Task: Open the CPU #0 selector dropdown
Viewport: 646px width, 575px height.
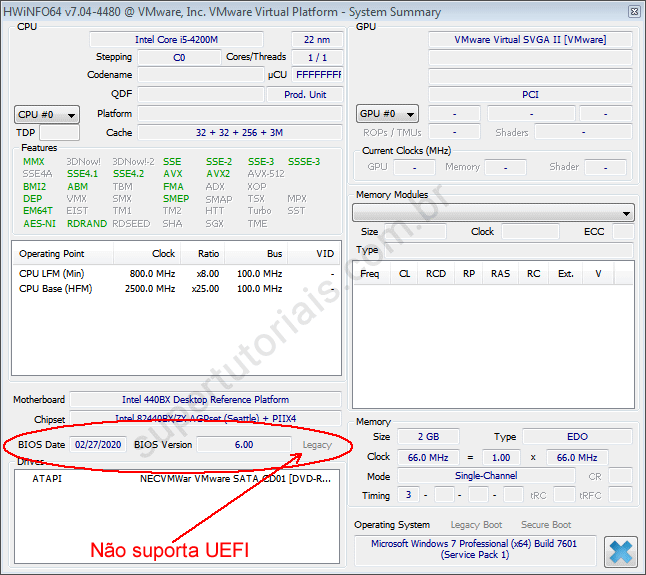Action: point(46,114)
